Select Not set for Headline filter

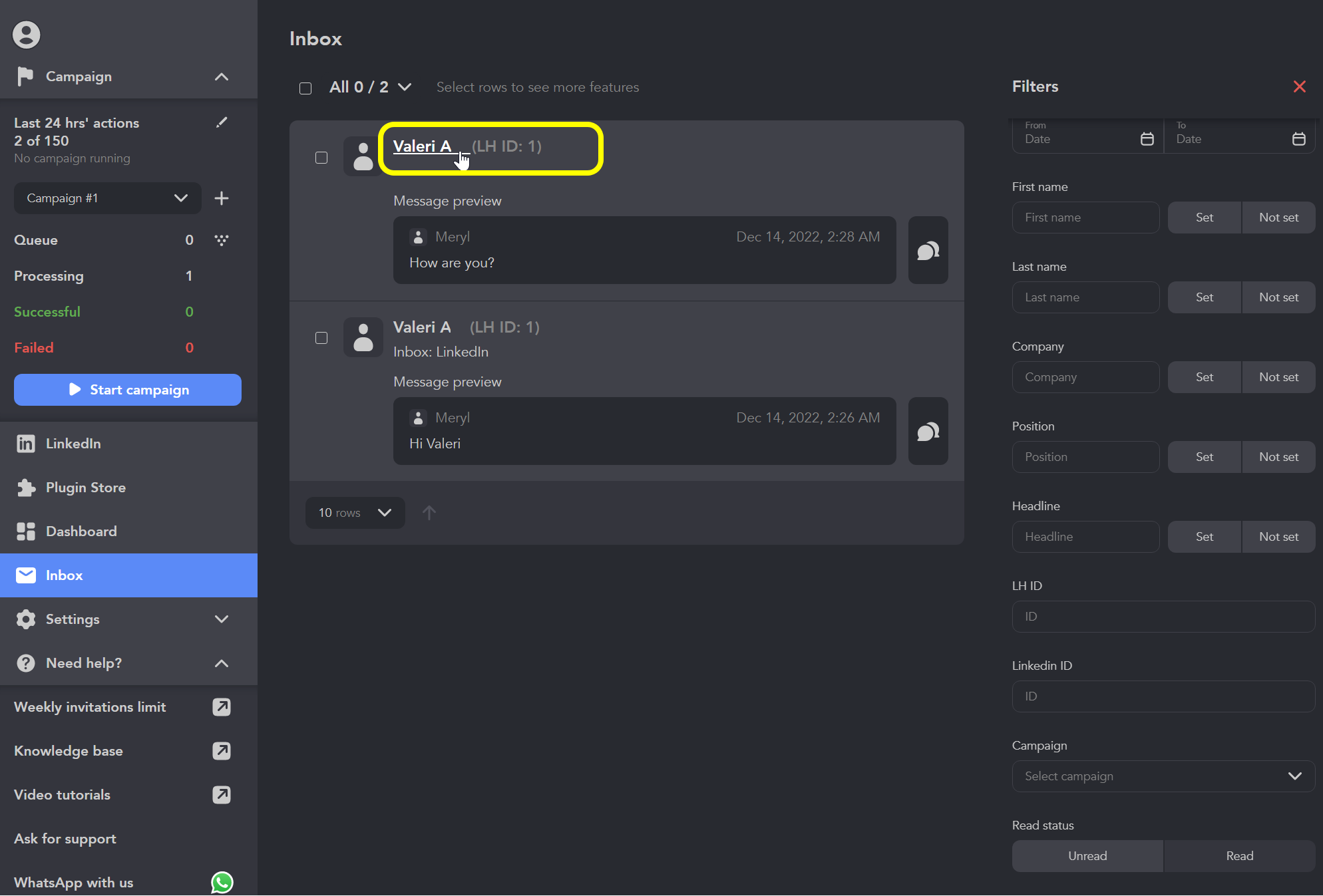pos(1278,537)
